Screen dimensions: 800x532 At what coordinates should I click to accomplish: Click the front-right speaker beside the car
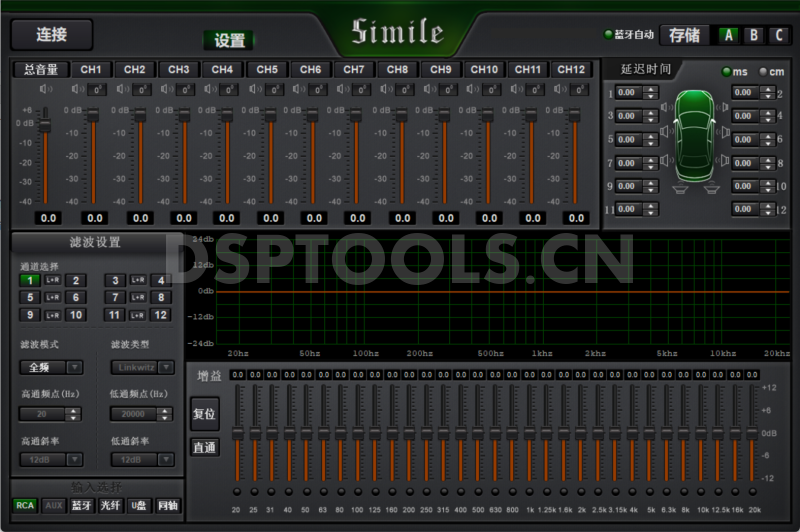pos(722,107)
